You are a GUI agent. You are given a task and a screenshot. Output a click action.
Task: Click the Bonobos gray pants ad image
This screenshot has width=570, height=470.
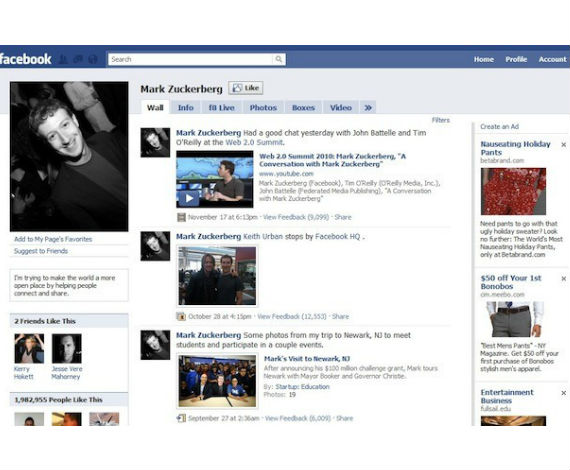[x=513, y=319]
